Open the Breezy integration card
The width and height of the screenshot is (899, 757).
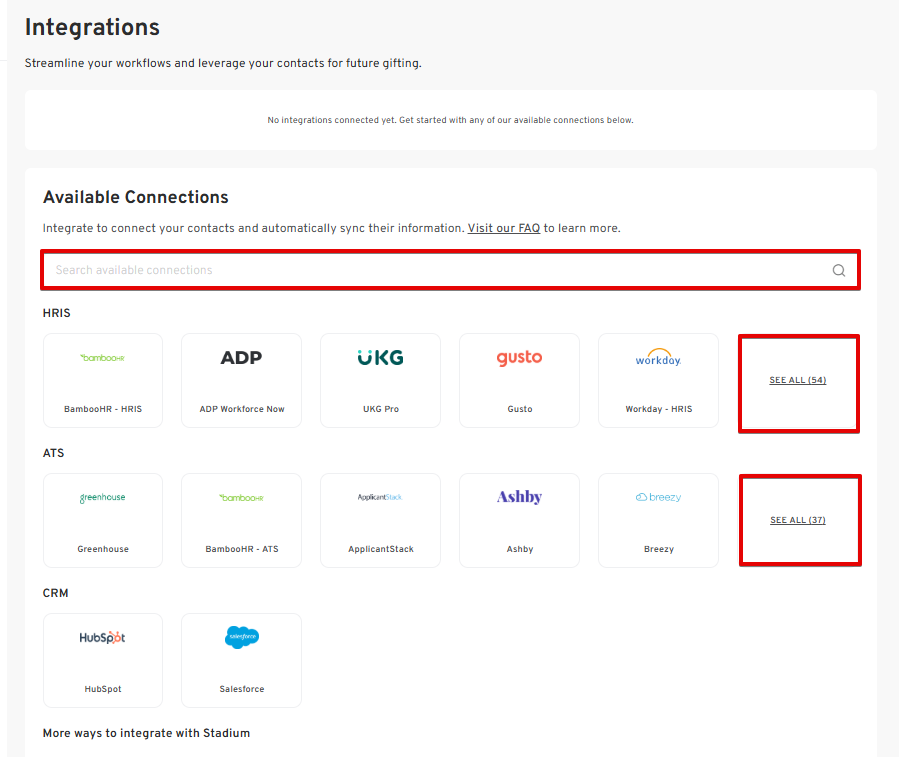658,521
